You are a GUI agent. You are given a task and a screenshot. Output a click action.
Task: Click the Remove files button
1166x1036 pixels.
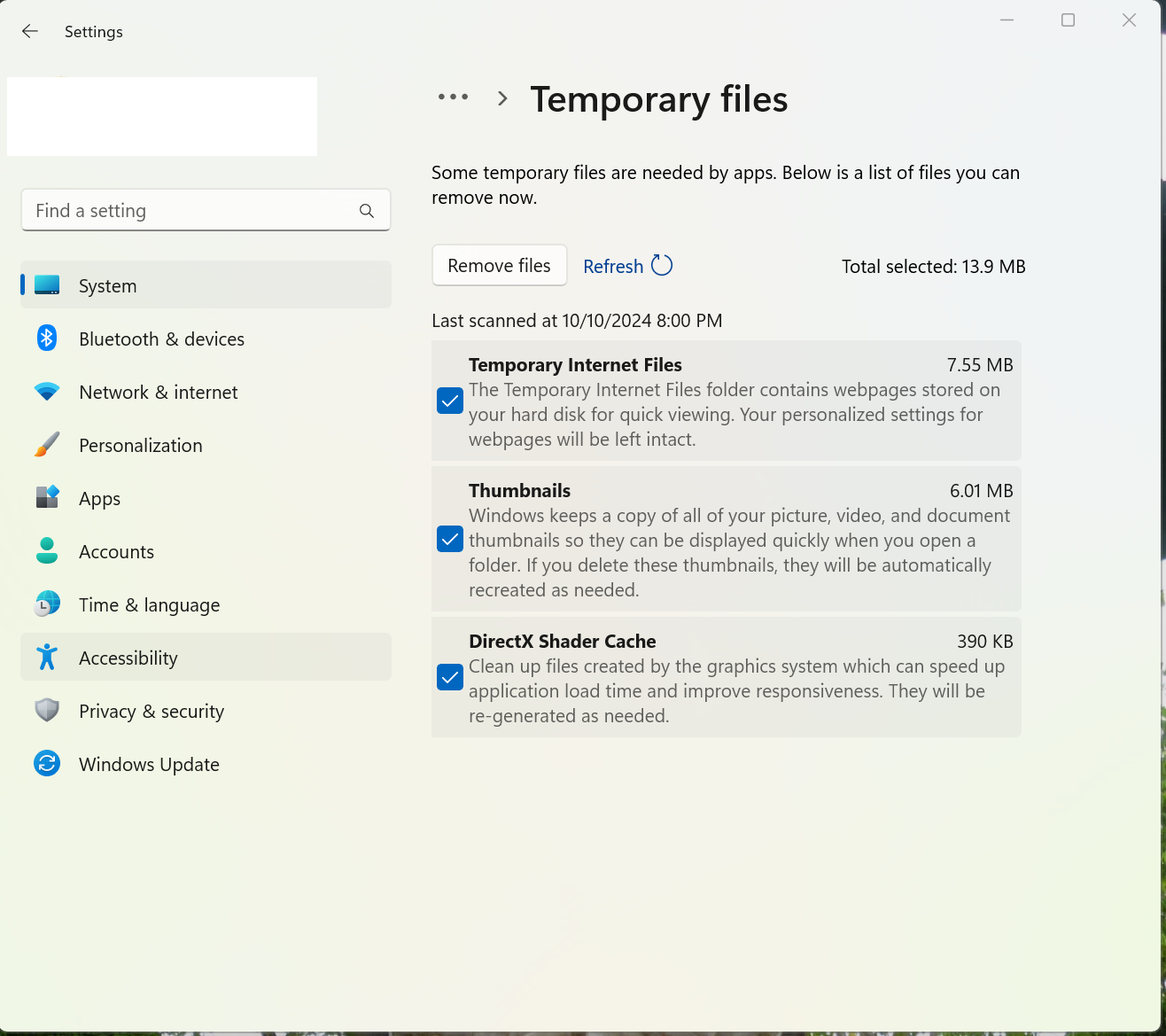499,265
